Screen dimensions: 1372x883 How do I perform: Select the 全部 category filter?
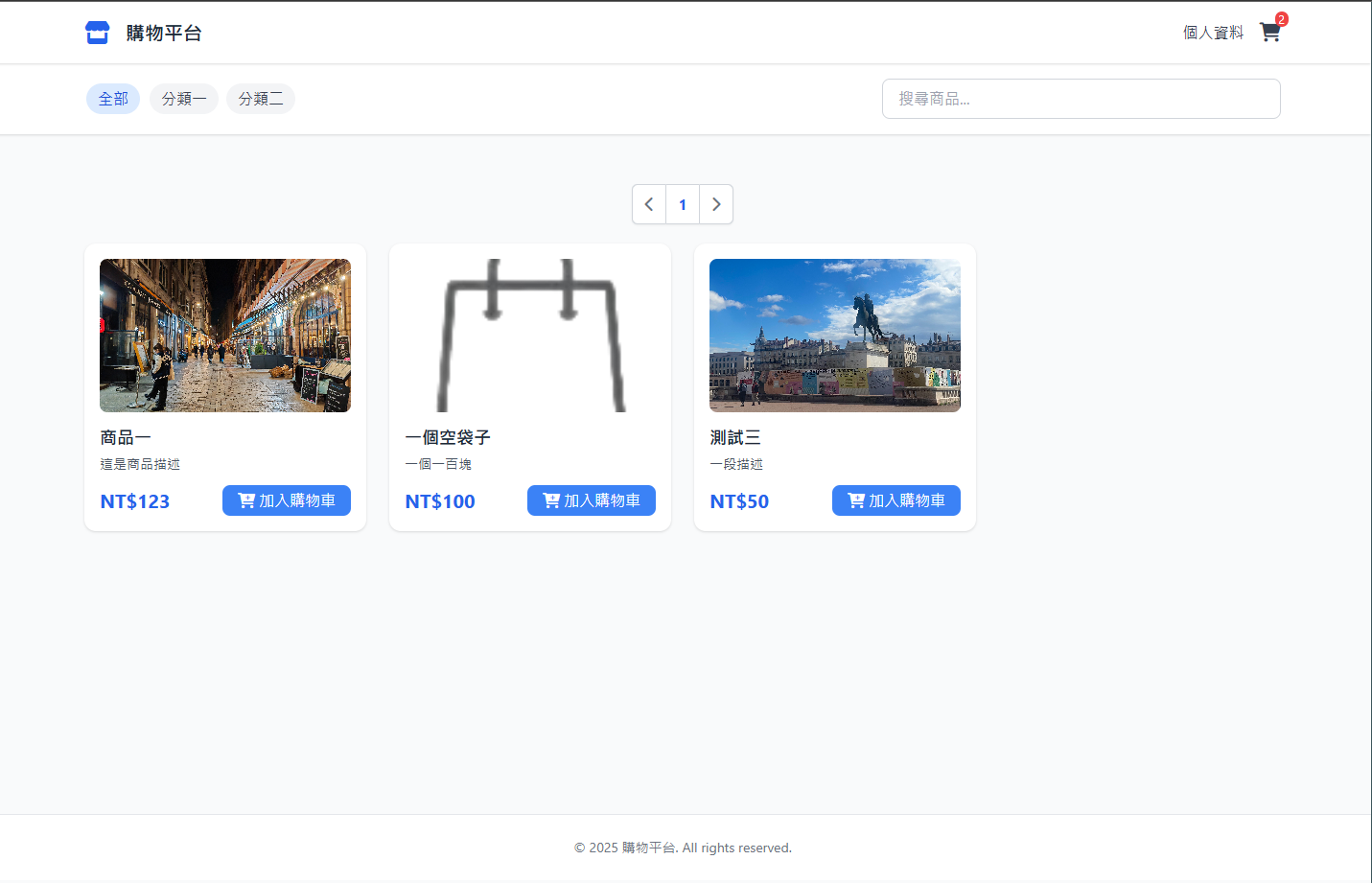pyautogui.click(x=113, y=99)
